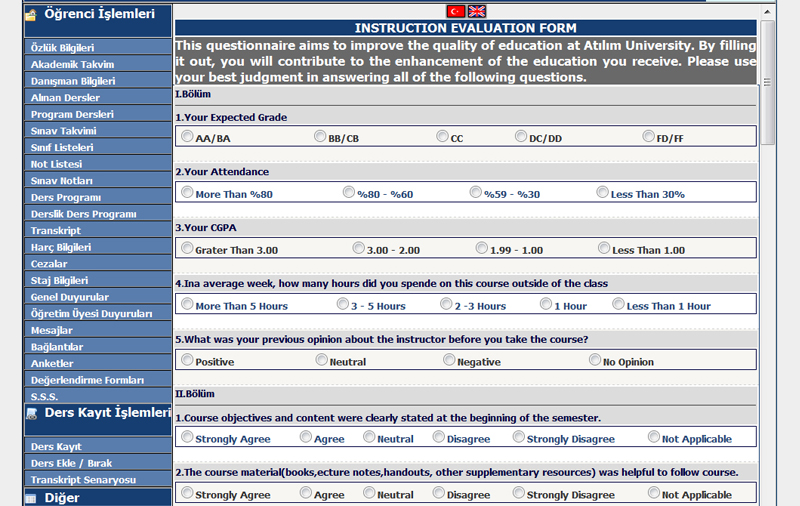Go to Danışman Bilgileri
The image size is (800, 506).
click(97, 81)
